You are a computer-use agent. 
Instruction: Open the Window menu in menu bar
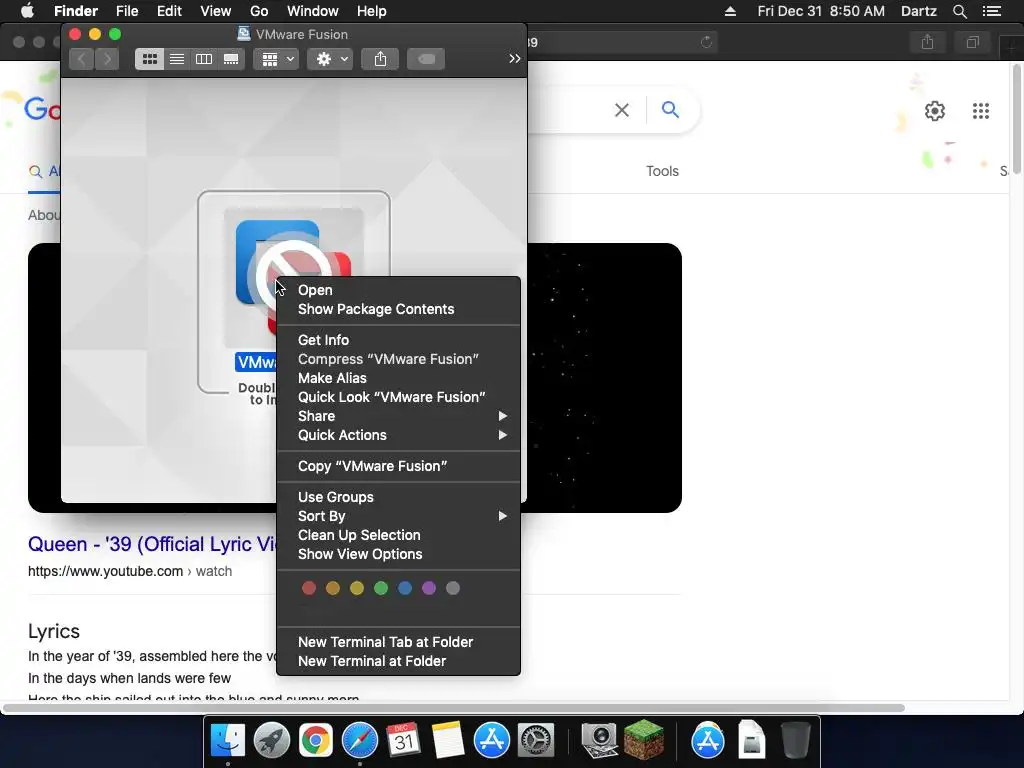coord(312,11)
